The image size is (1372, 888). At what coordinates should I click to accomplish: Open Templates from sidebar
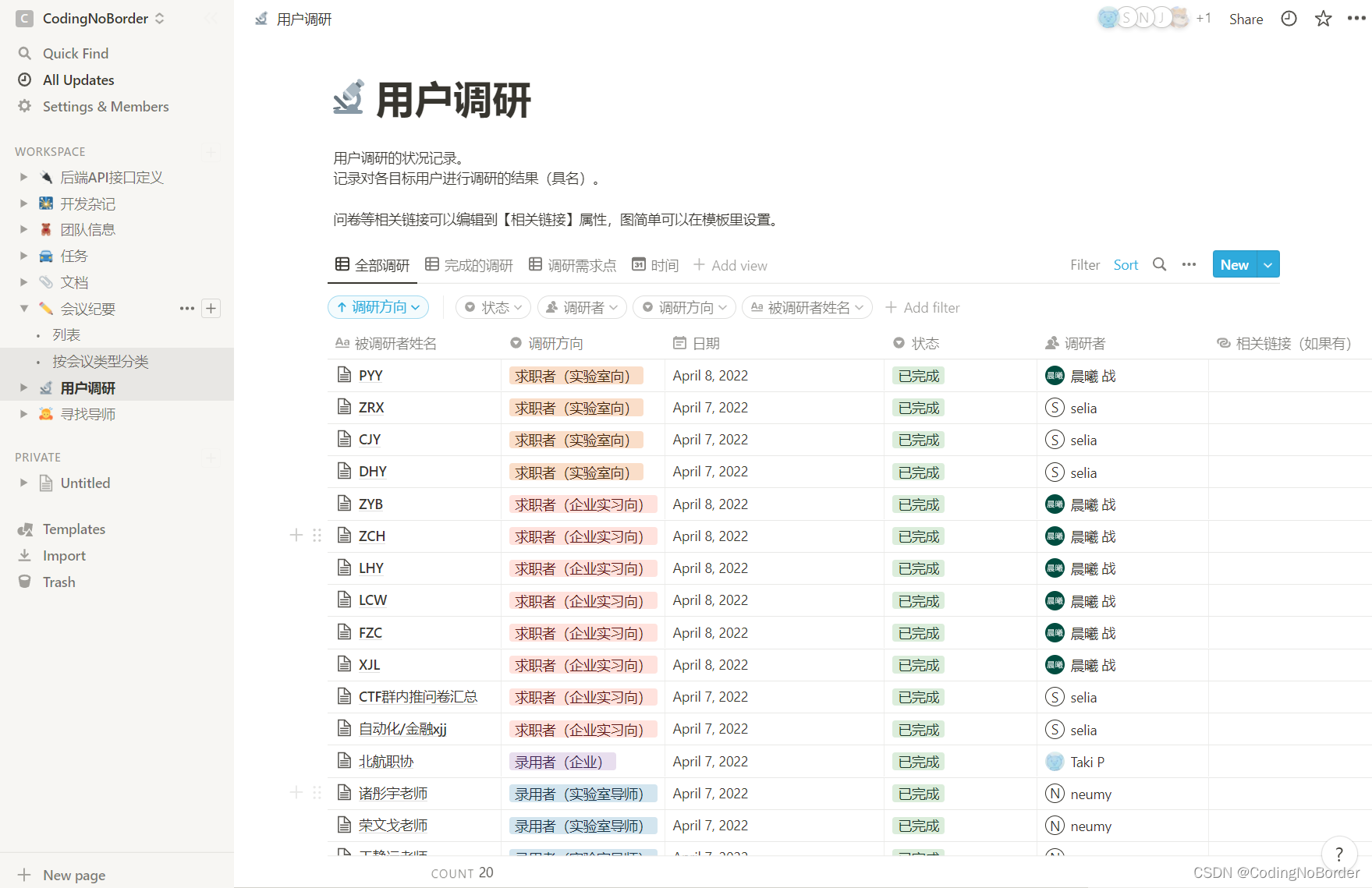coord(73,529)
